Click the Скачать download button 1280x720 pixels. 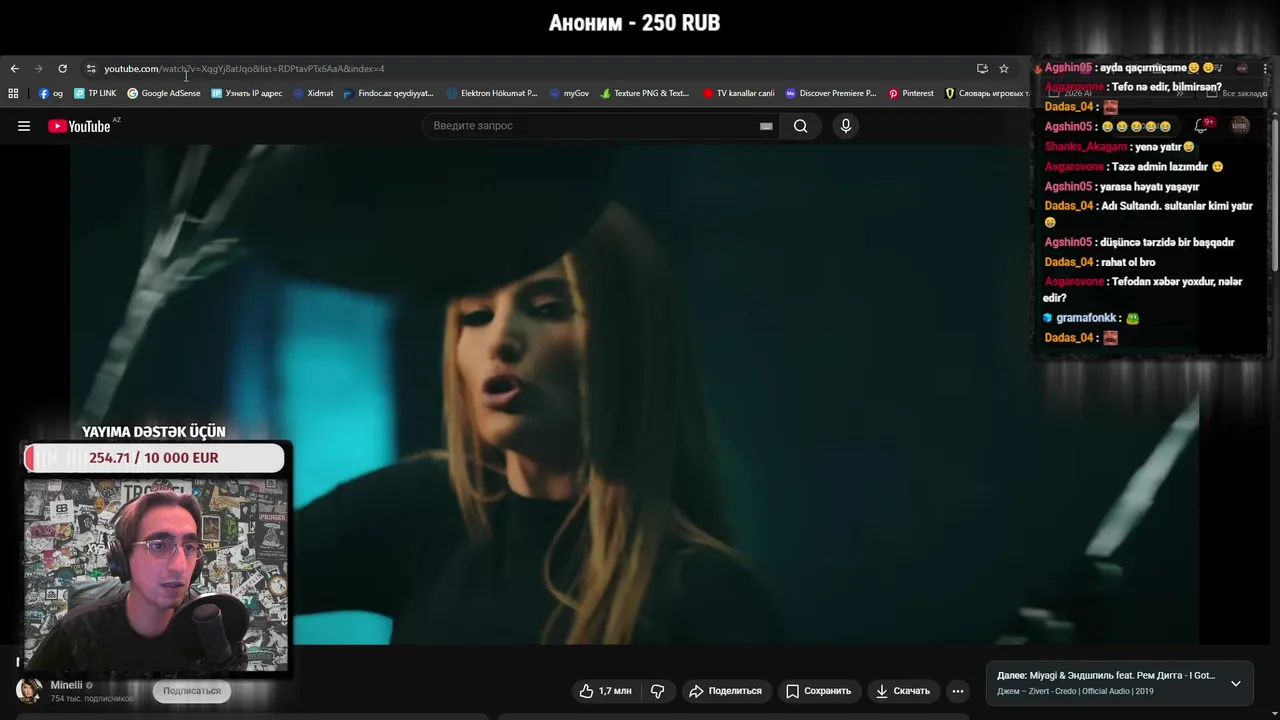coord(903,691)
